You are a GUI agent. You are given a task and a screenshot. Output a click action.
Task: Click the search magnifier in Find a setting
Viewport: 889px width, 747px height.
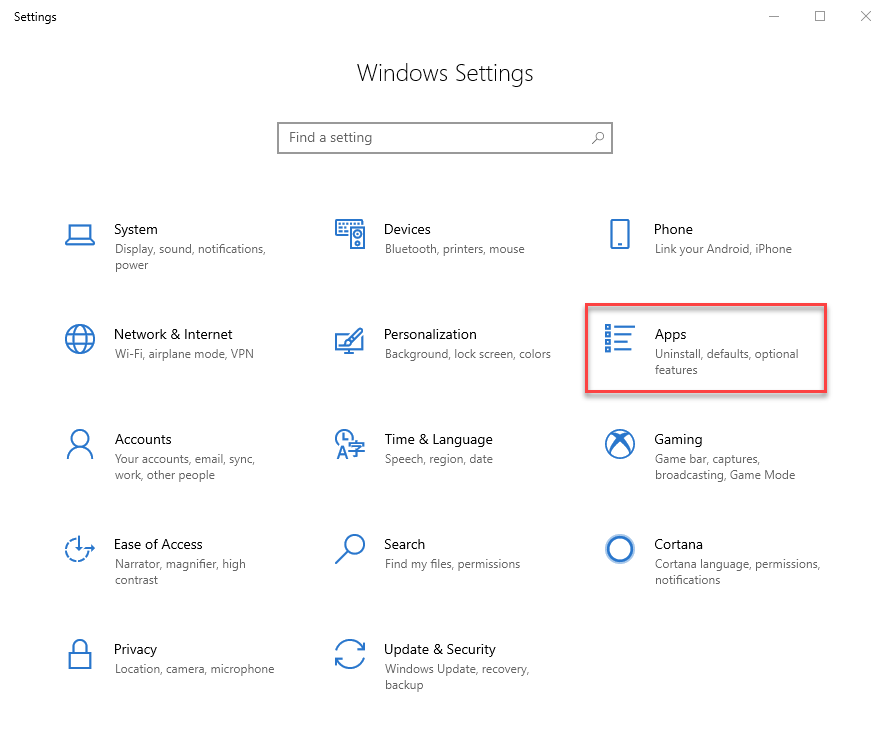(x=598, y=138)
